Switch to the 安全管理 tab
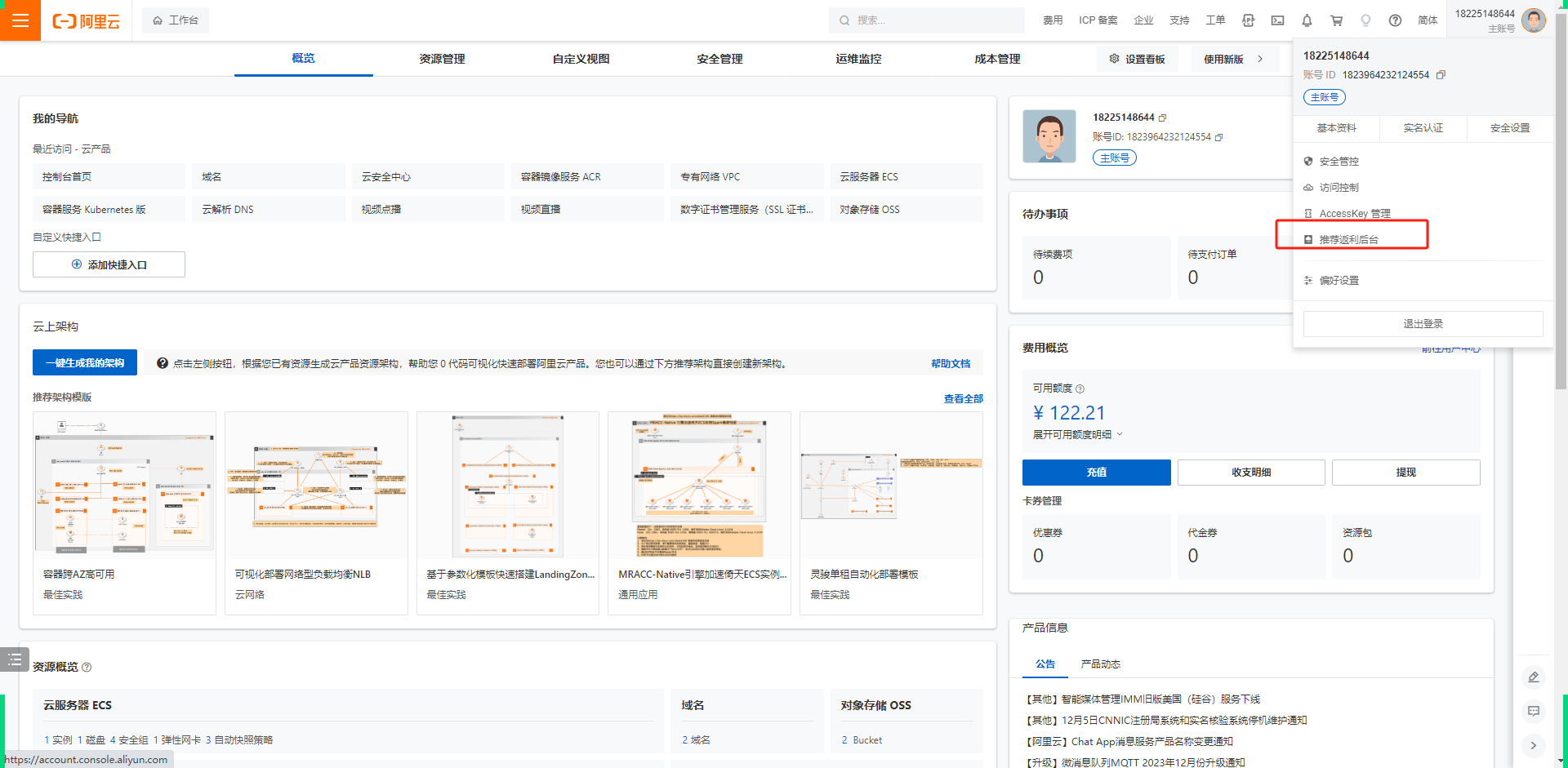 (x=719, y=59)
